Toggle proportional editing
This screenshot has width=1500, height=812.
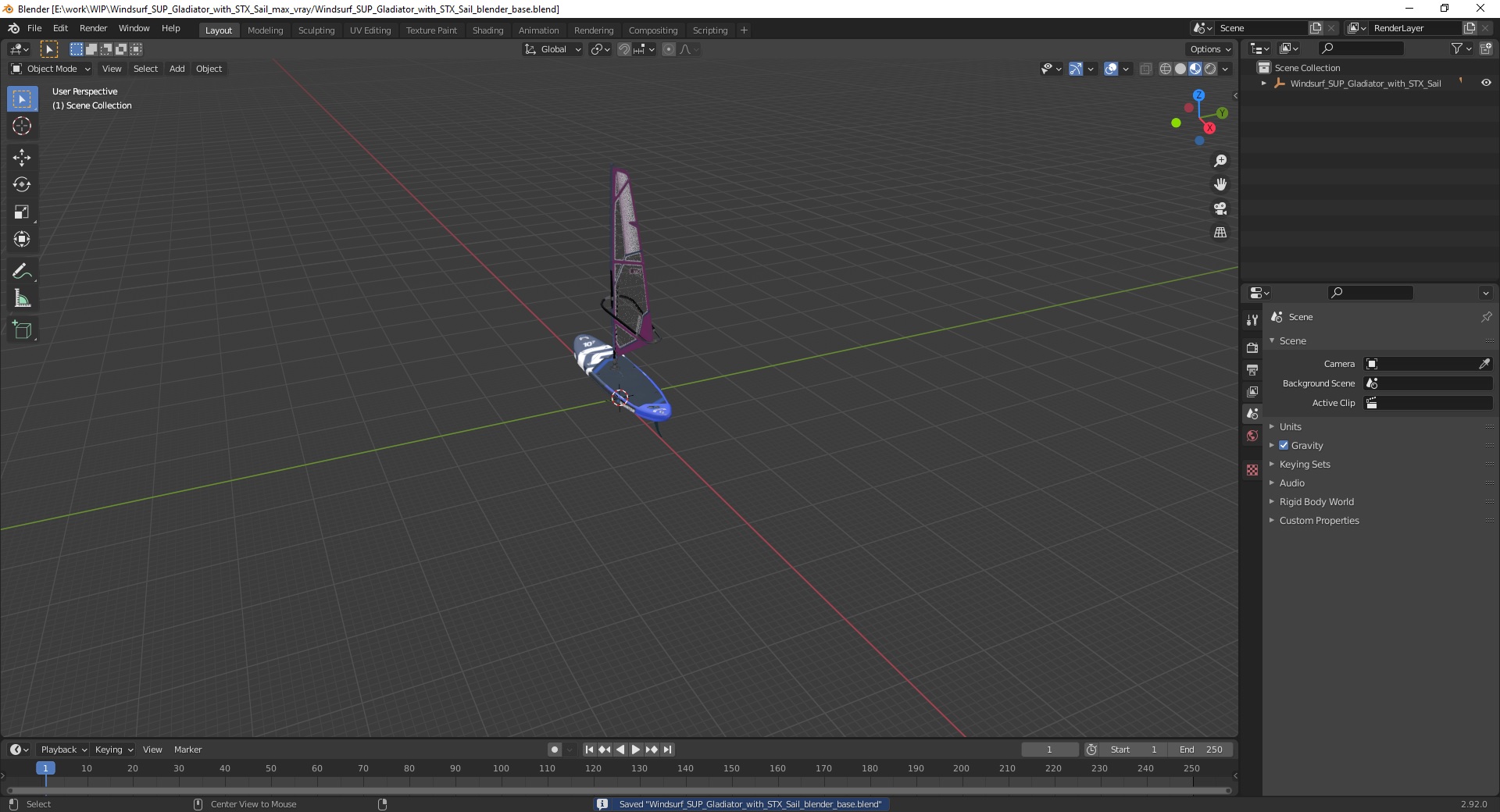[669, 49]
